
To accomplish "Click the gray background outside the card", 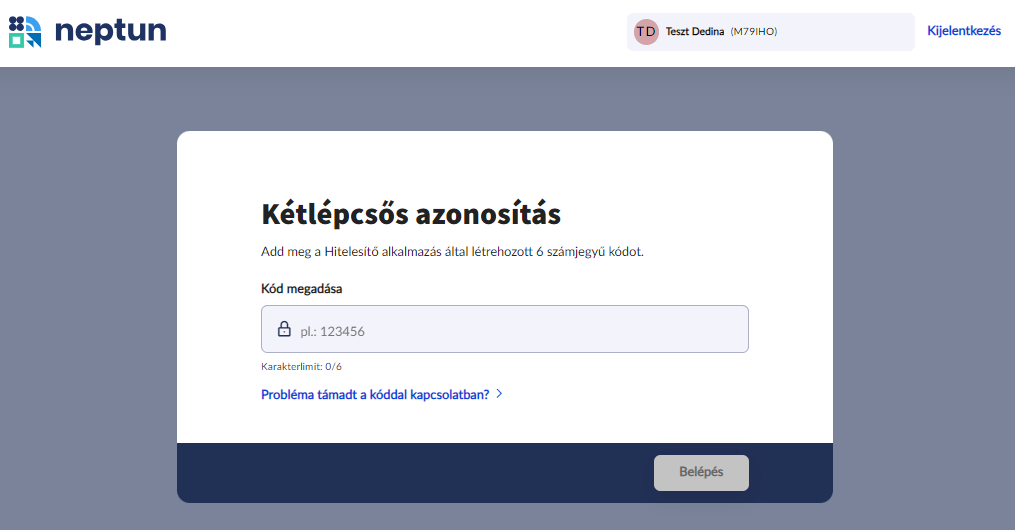I will (90, 300).
